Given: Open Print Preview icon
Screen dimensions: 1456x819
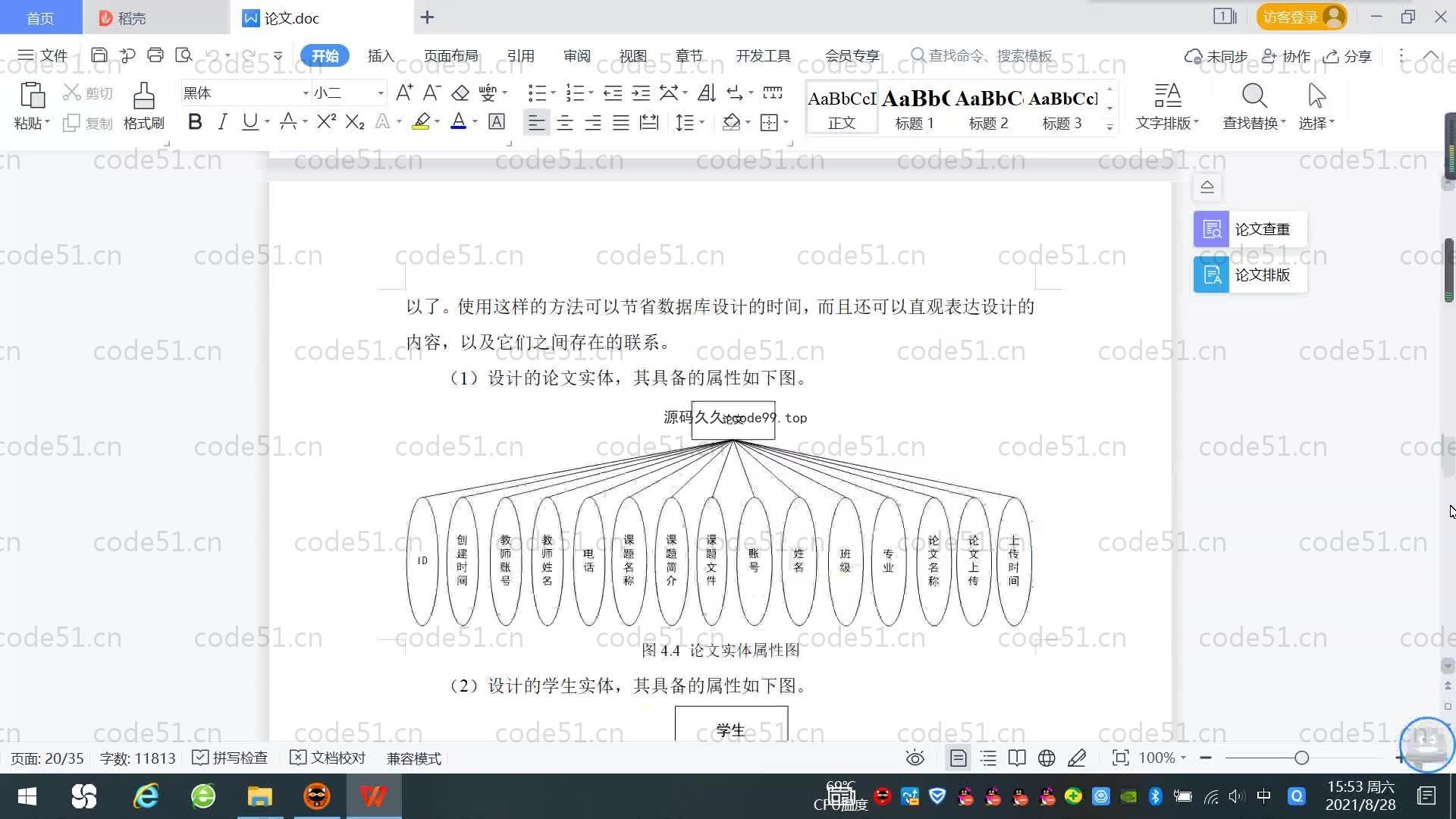Looking at the screenshot, I should pos(184,55).
